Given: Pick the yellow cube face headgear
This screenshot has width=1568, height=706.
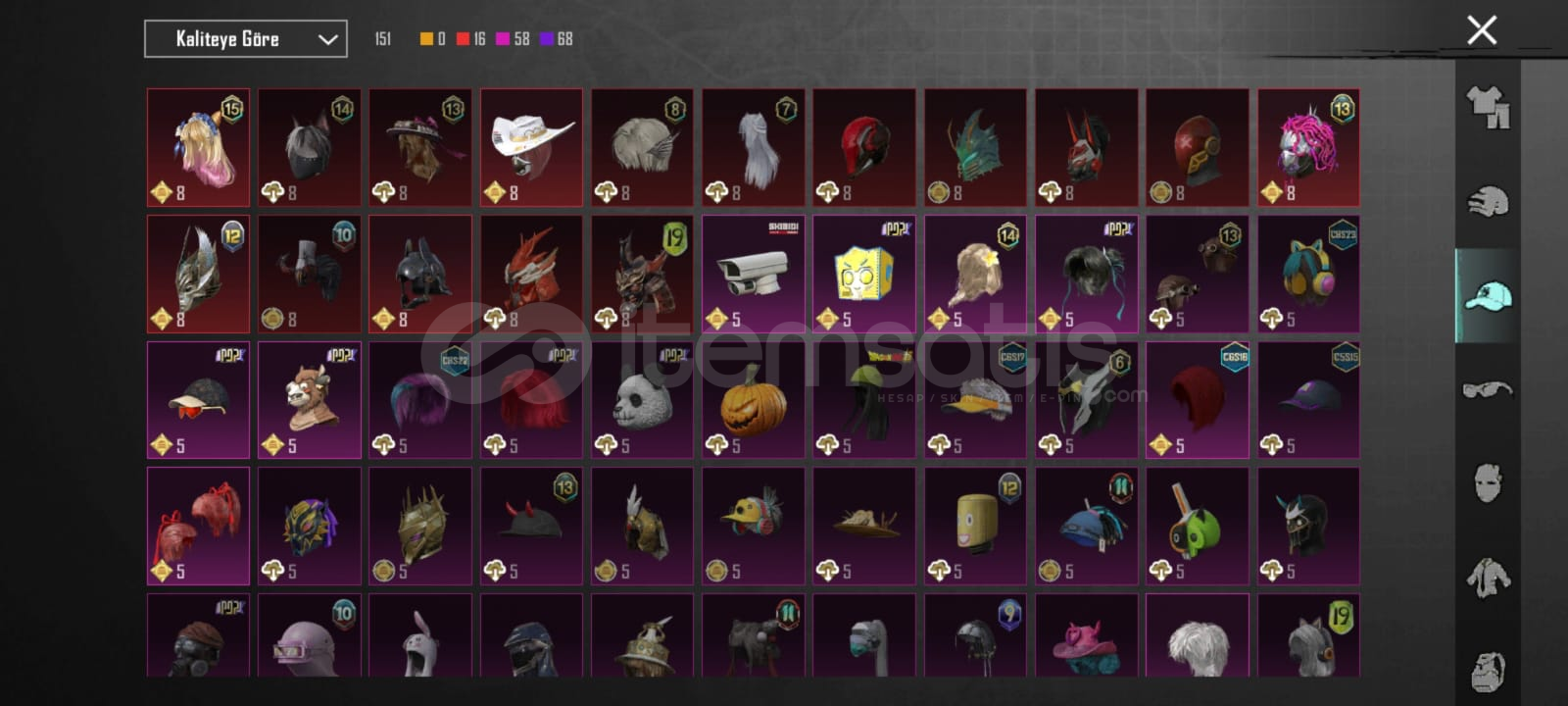Looking at the screenshot, I should (x=864, y=274).
